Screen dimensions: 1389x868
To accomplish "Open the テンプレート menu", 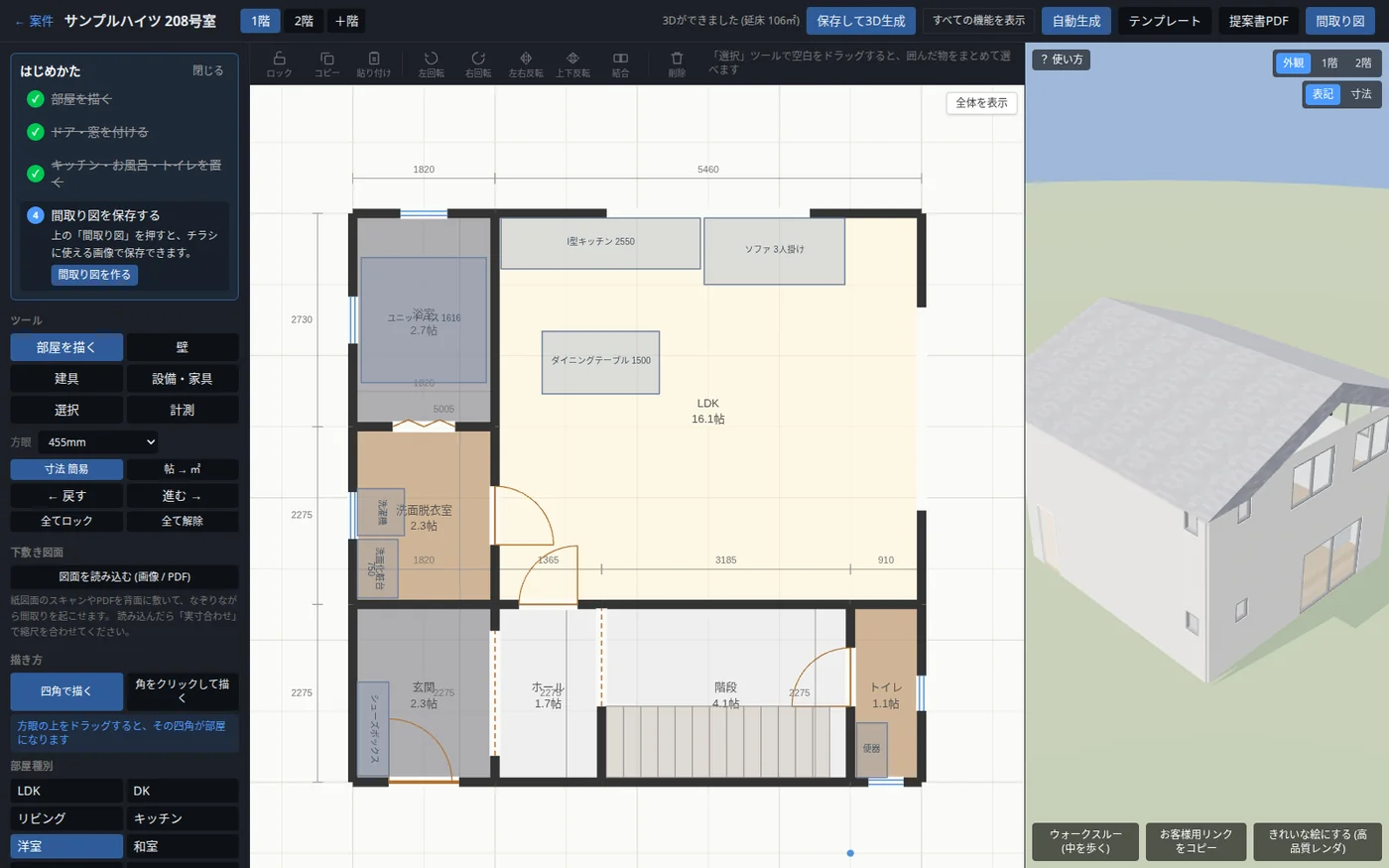I will (x=1164, y=21).
